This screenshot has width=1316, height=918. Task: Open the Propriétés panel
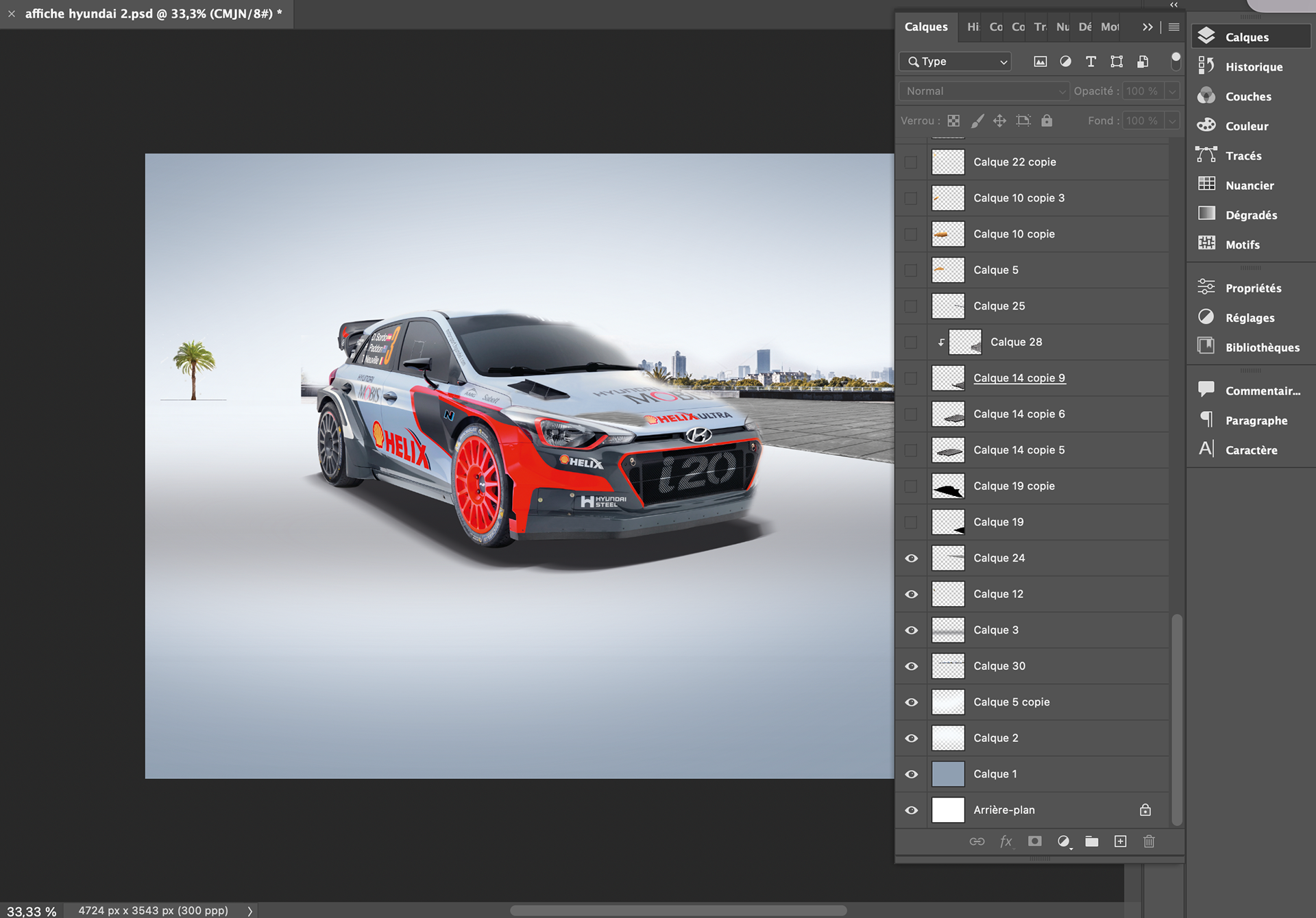[x=1252, y=288]
